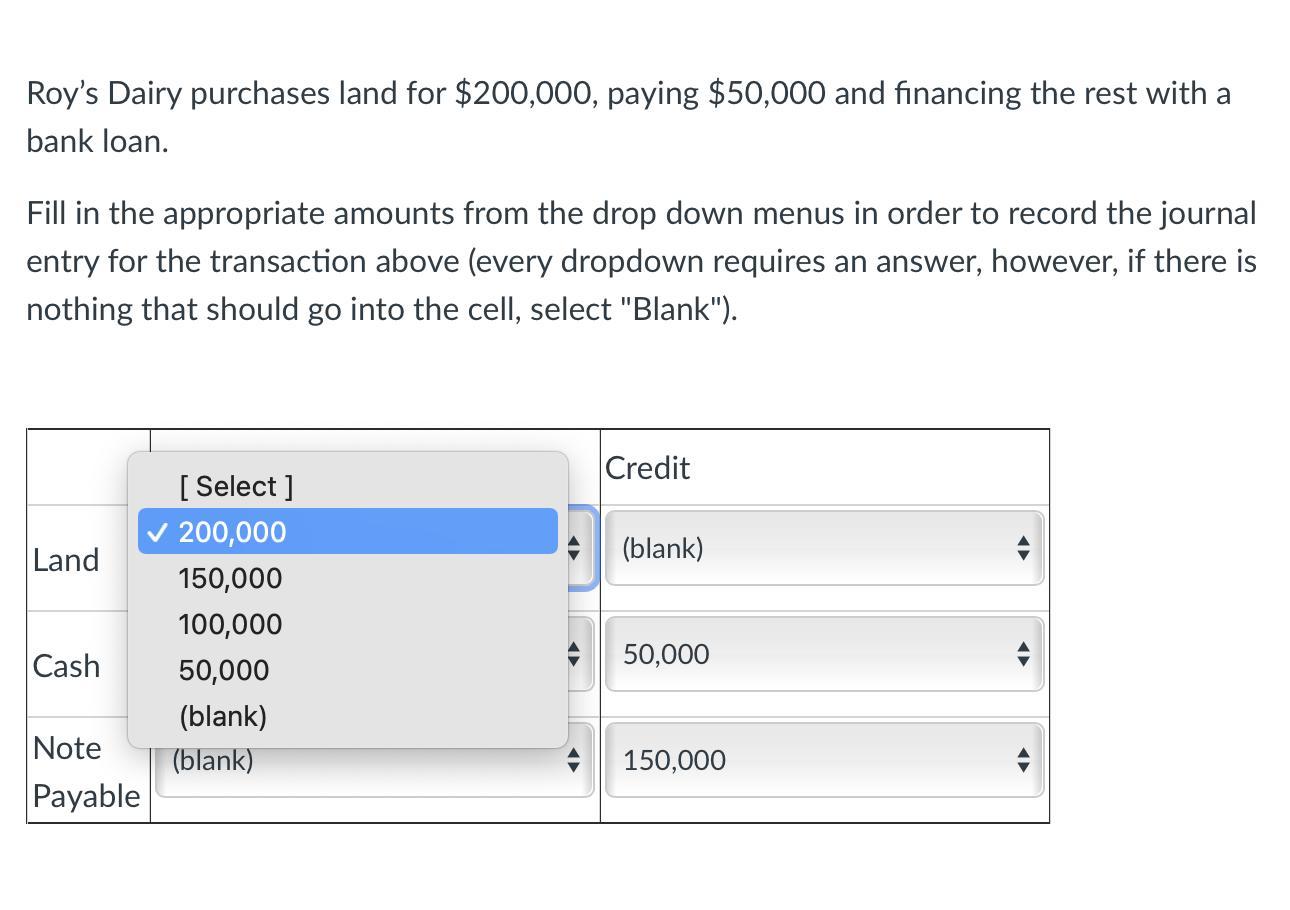
Task: Click up-down arrows on Cash credit dropdown
Action: (1021, 654)
